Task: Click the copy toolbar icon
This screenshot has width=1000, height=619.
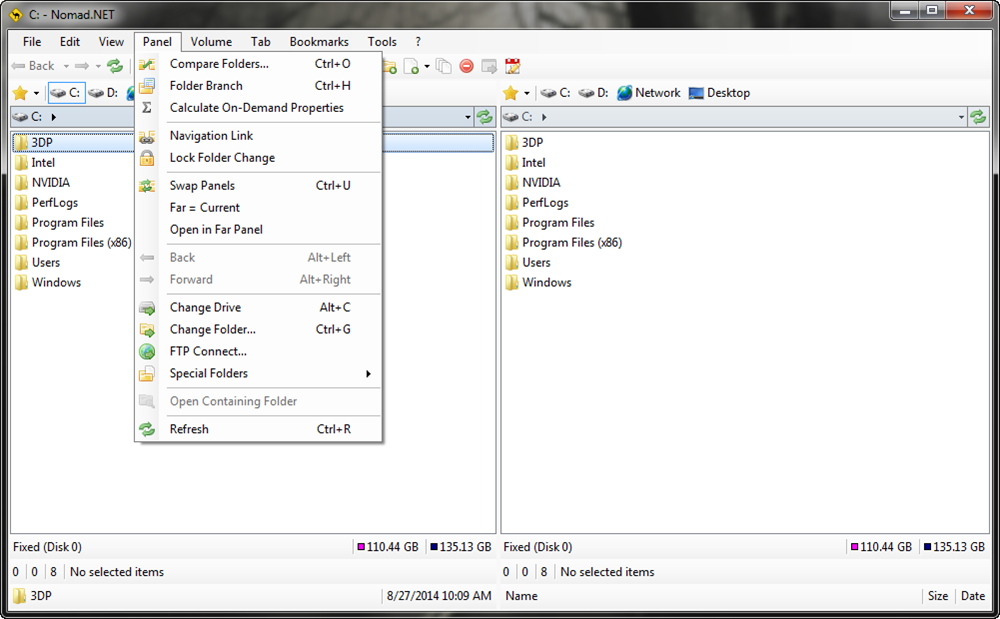Action: (443, 66)
